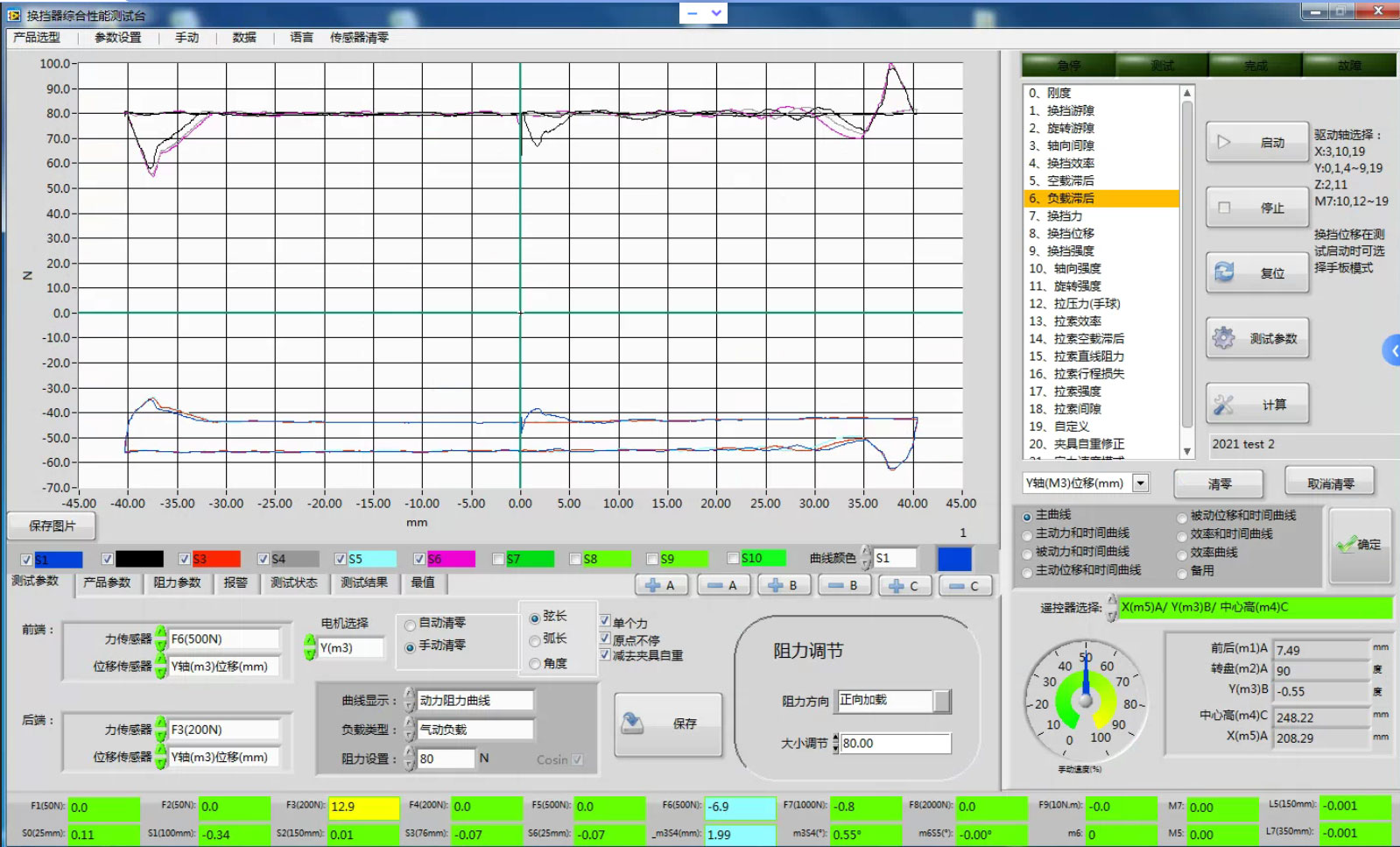Toggle the 单个力 checkbox
Viewport: 1400px width, 847px height.
605,620
